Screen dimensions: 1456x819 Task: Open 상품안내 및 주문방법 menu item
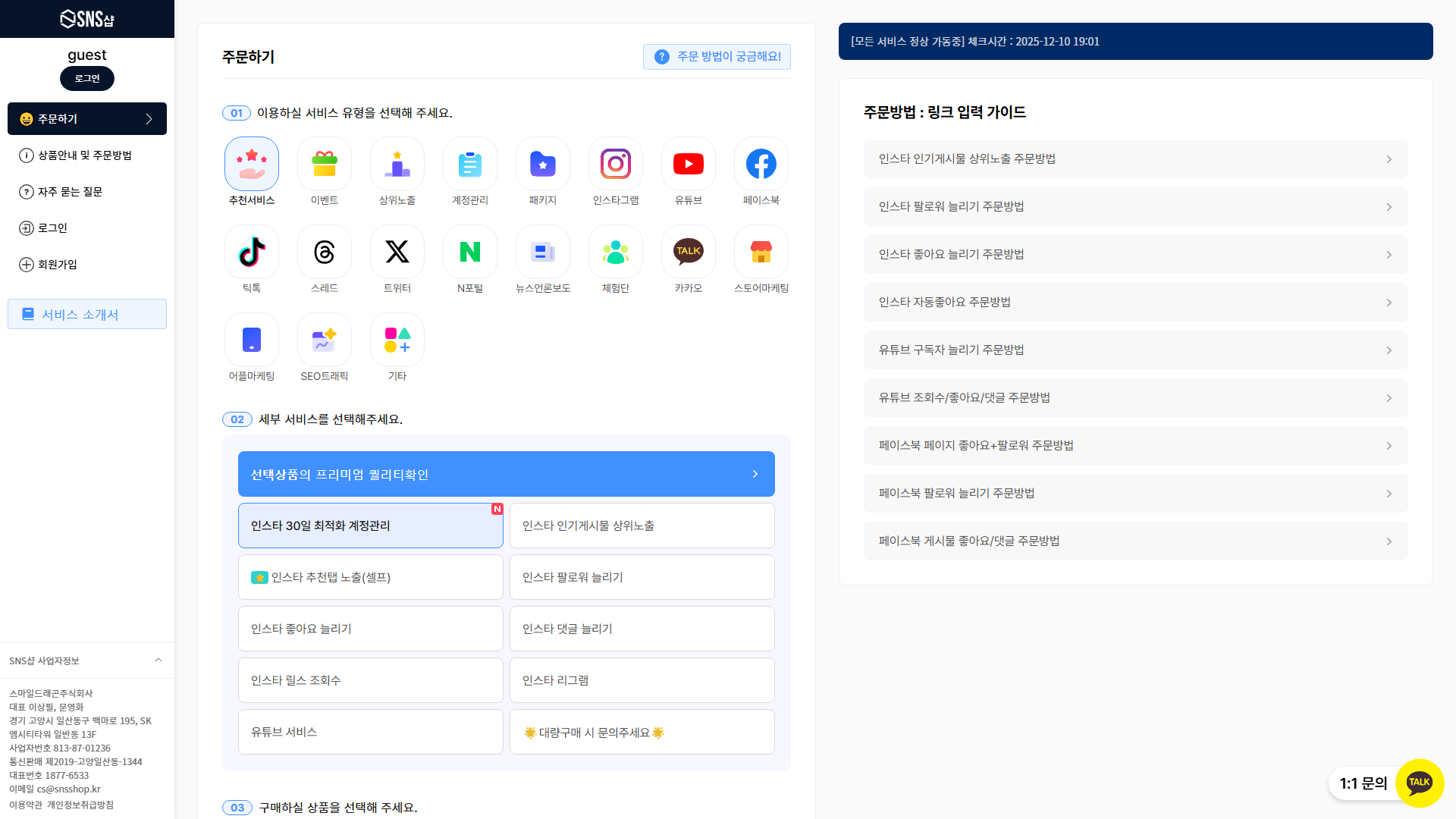[x=84, y=155]
